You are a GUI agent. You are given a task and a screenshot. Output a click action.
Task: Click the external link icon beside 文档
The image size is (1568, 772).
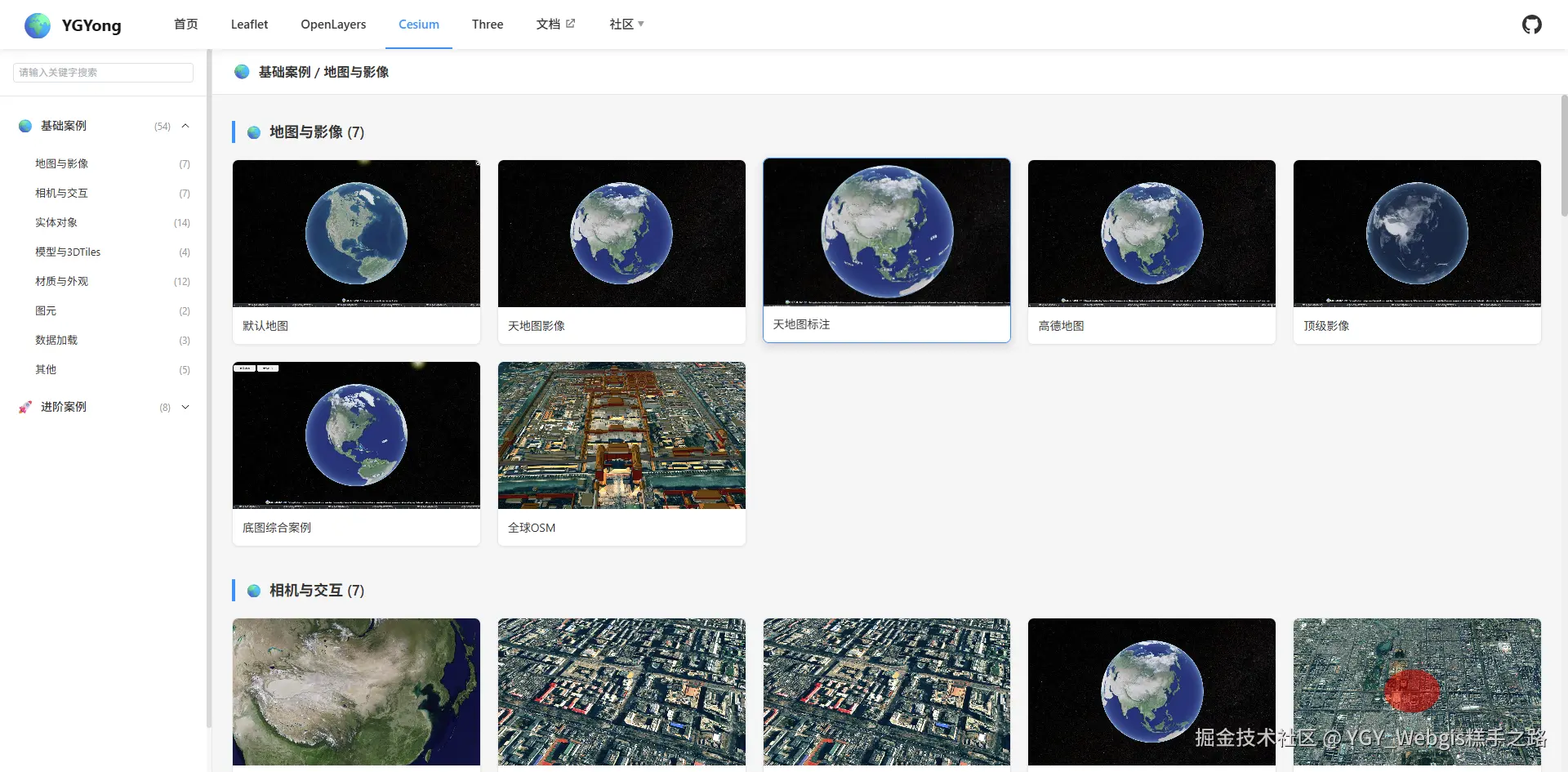(570, 24)
